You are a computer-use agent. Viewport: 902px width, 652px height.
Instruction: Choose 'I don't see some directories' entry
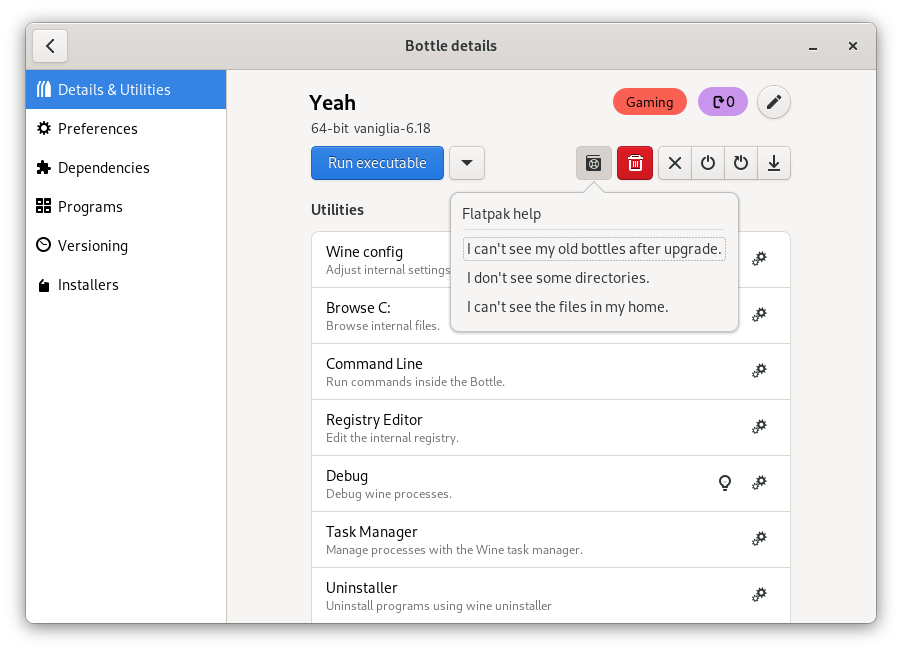[558, 278]
